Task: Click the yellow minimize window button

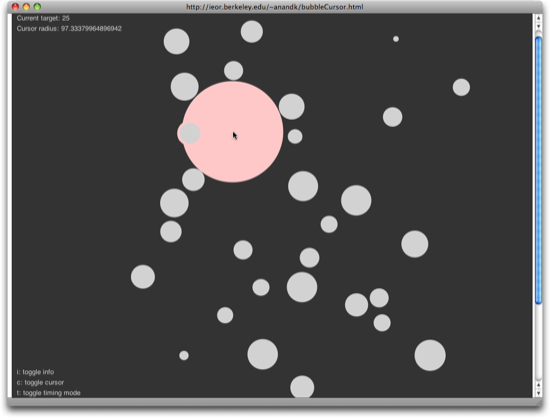Action: pyautogui.click(x=26, y=7)
